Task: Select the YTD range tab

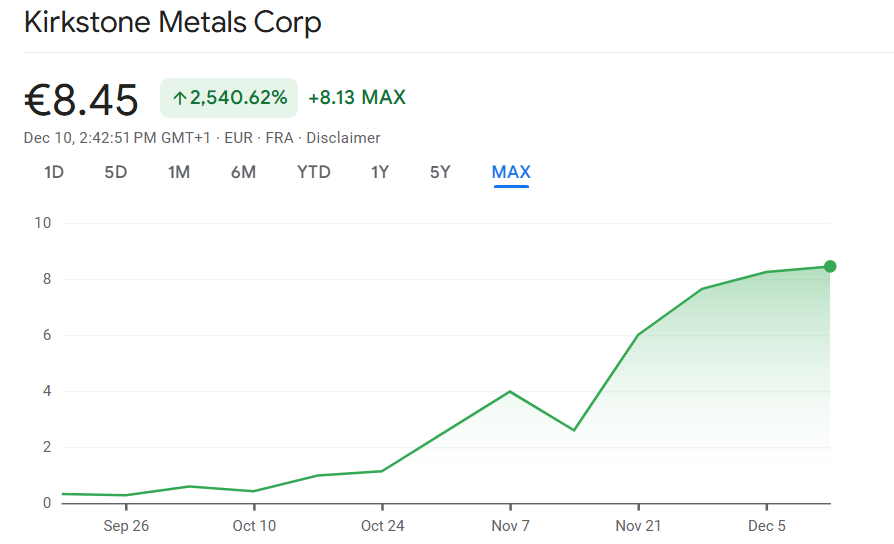Action: (x=314, y=172)
